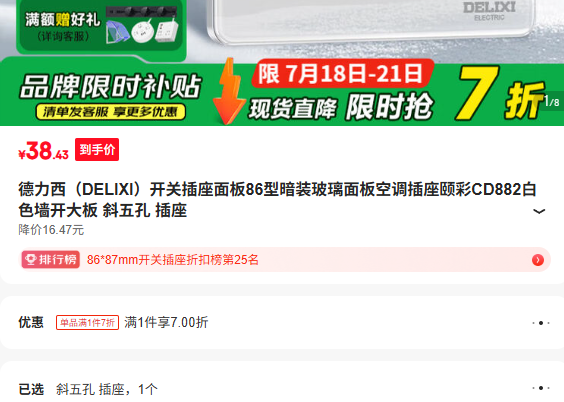564x402 pixels.
Task: Tap the product title 德力西（DELIXI）开关插座
Action: [x=277, y=200]
